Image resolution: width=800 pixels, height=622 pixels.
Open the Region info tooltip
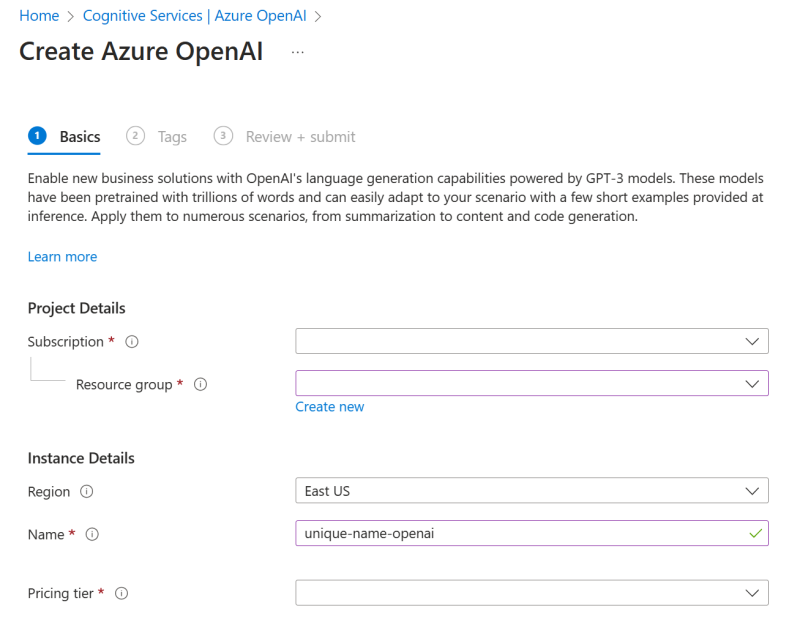[86, 492]
